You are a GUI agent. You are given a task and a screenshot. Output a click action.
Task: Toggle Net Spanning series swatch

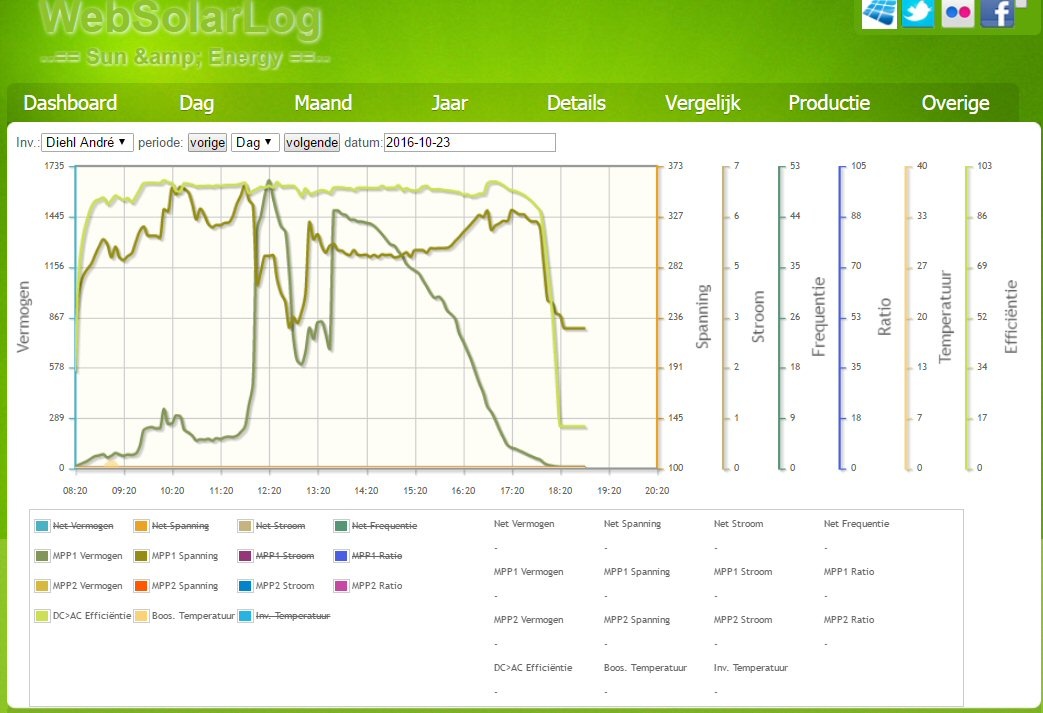141,526
